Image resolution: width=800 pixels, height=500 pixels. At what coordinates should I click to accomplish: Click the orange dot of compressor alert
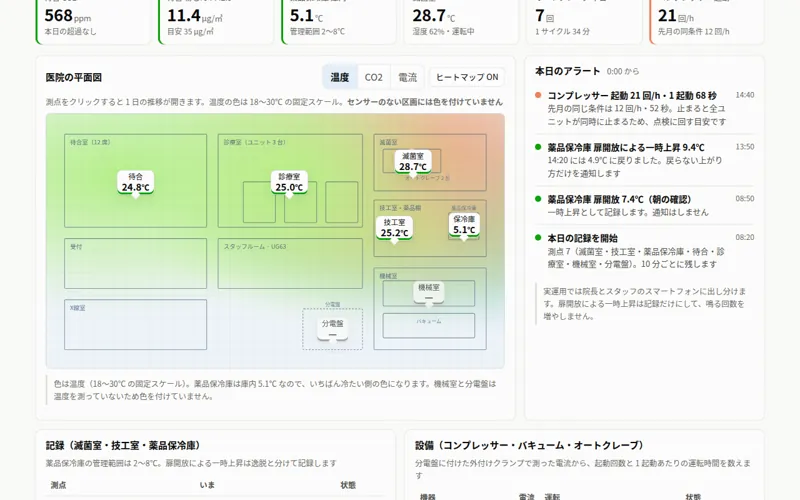(x=538, y=95)
